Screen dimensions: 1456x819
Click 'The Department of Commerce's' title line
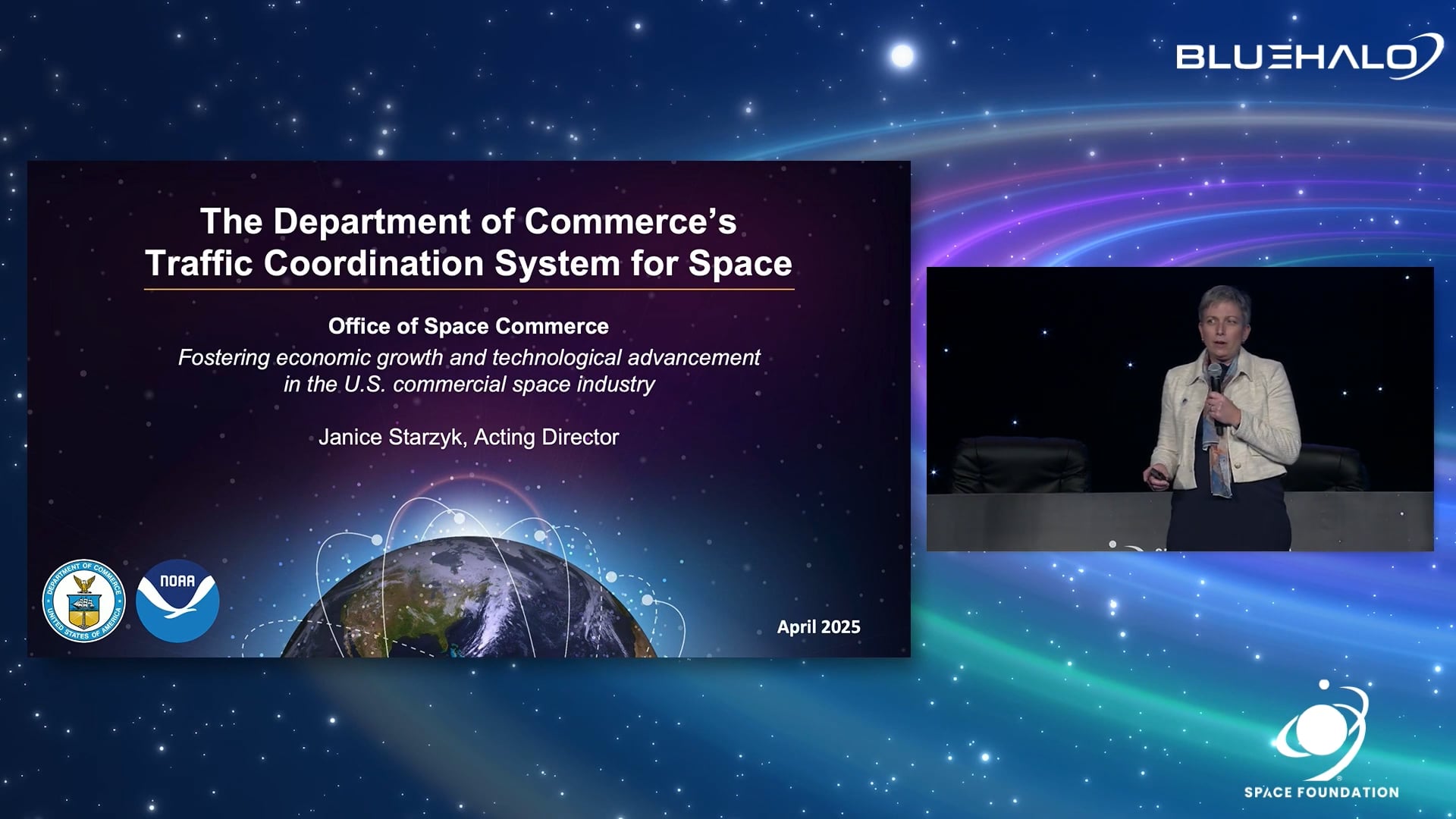[469, 221]
